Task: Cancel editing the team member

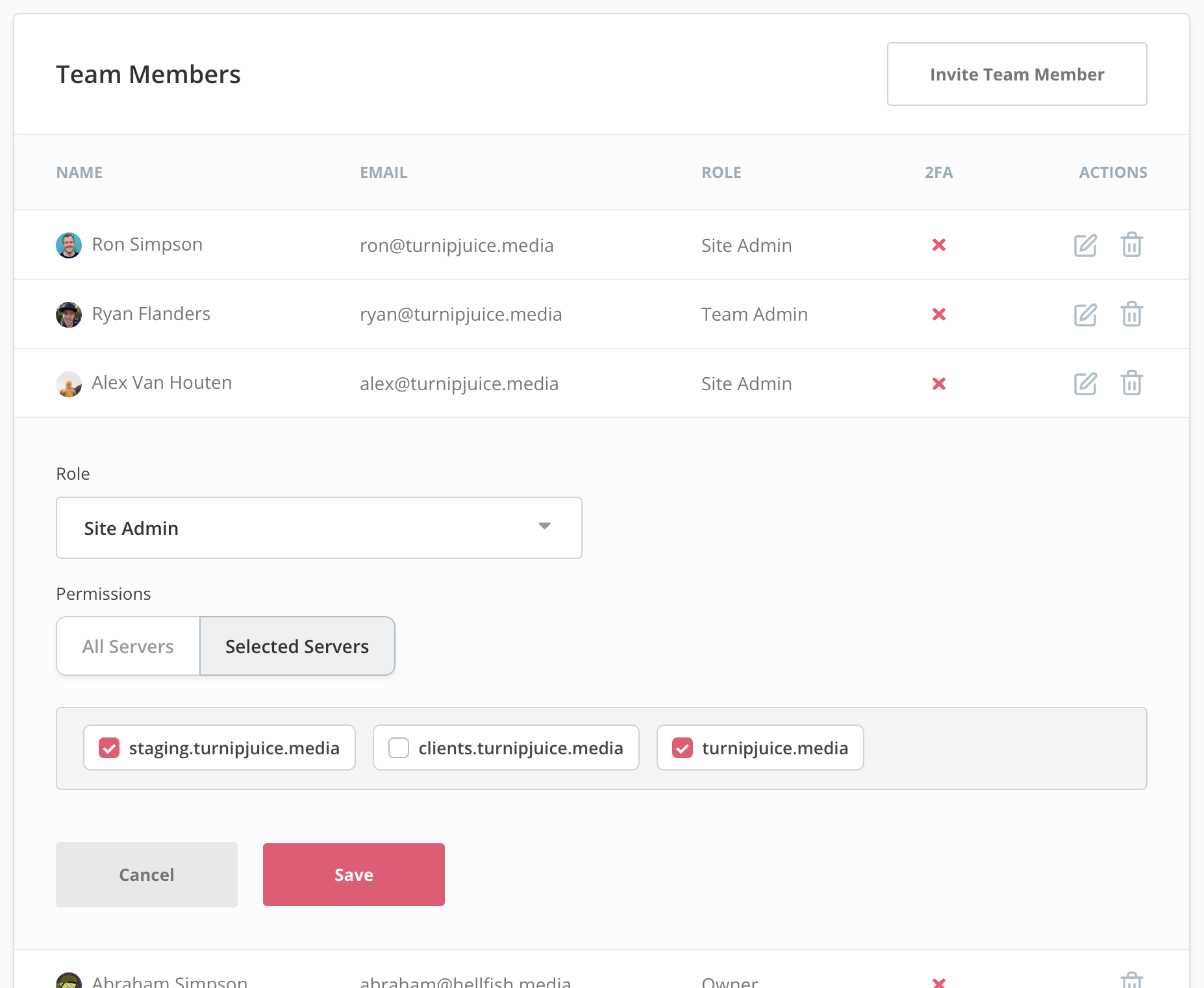Action: click(146, 874)
